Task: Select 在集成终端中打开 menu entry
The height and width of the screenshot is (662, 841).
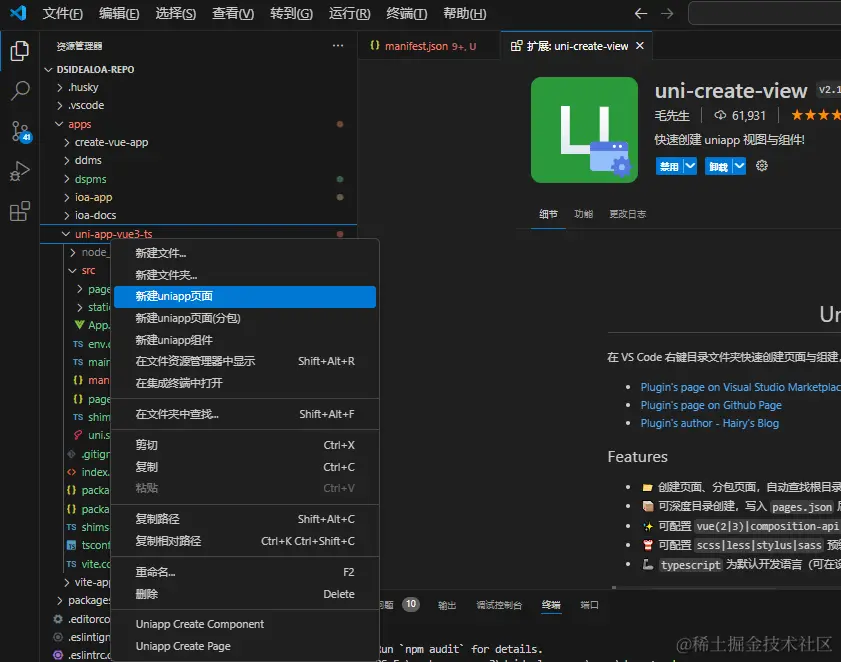Action: coord(245,383)
